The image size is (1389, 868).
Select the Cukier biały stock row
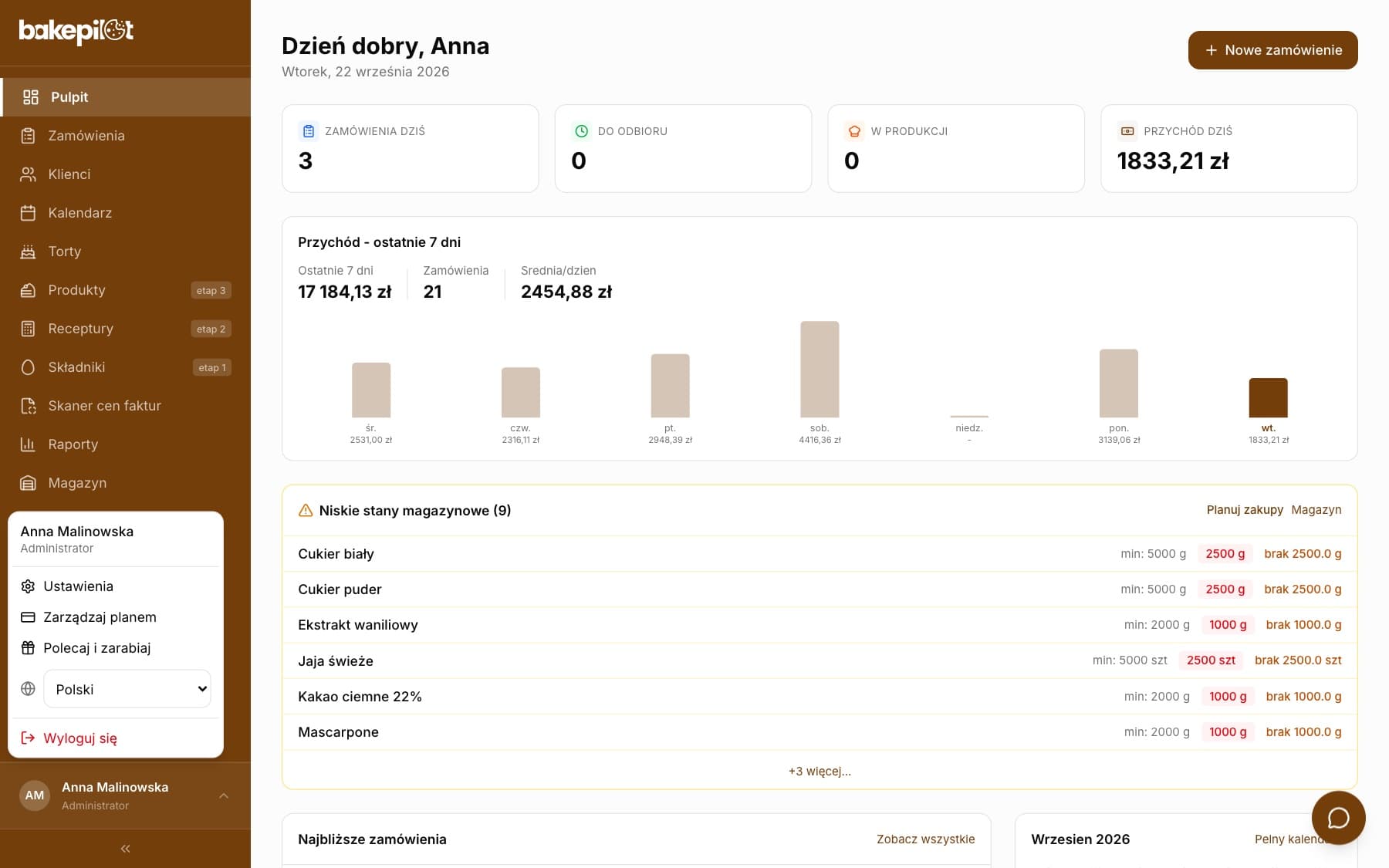pyautogui.click(x=820, y=554)
